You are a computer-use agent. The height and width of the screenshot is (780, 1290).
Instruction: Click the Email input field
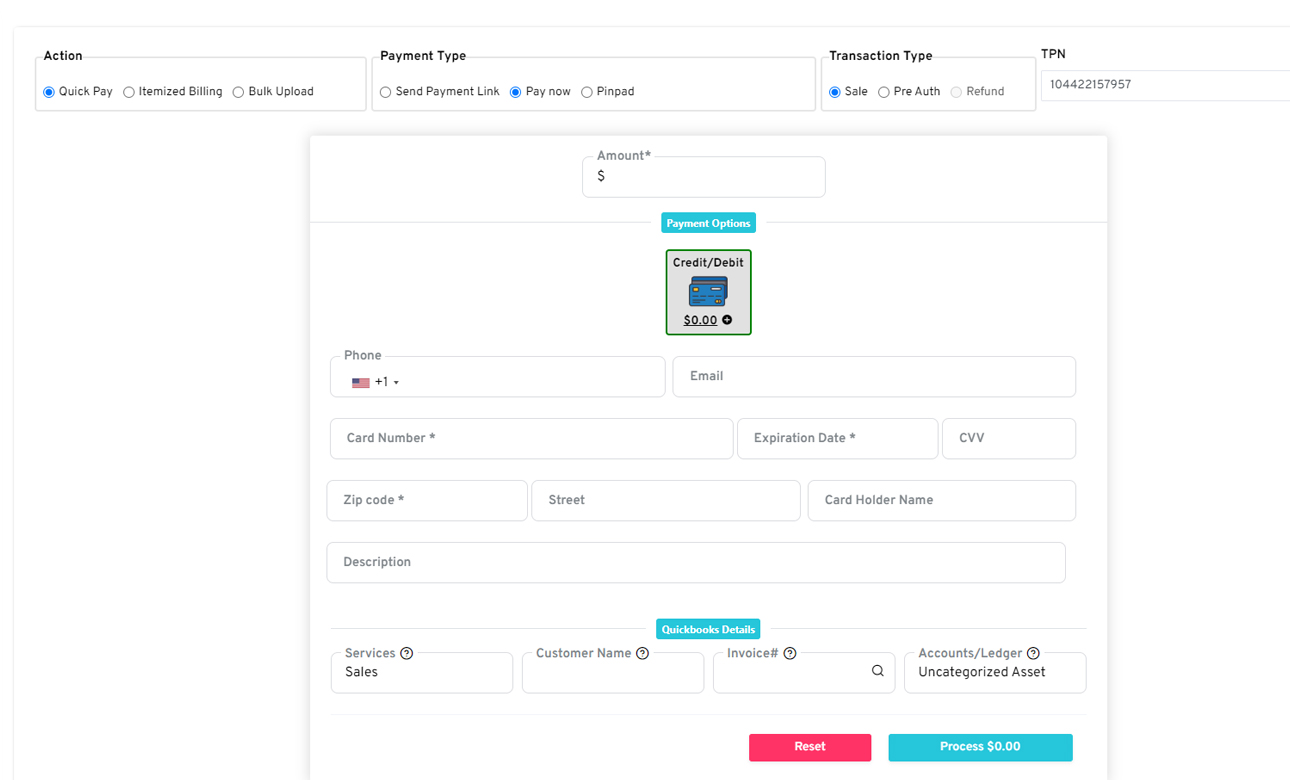[x=874, y=376]
